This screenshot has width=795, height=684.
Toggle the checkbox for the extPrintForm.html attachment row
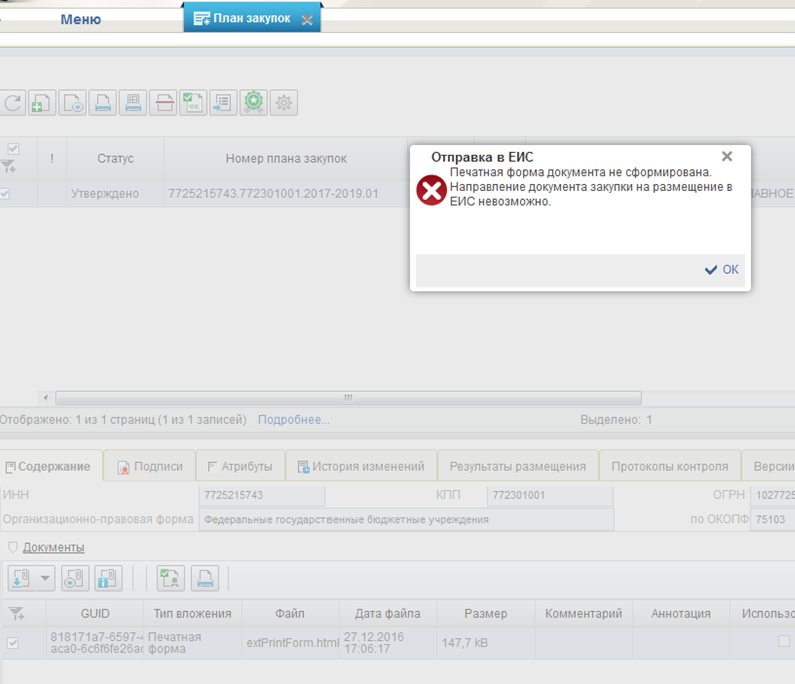13,643
